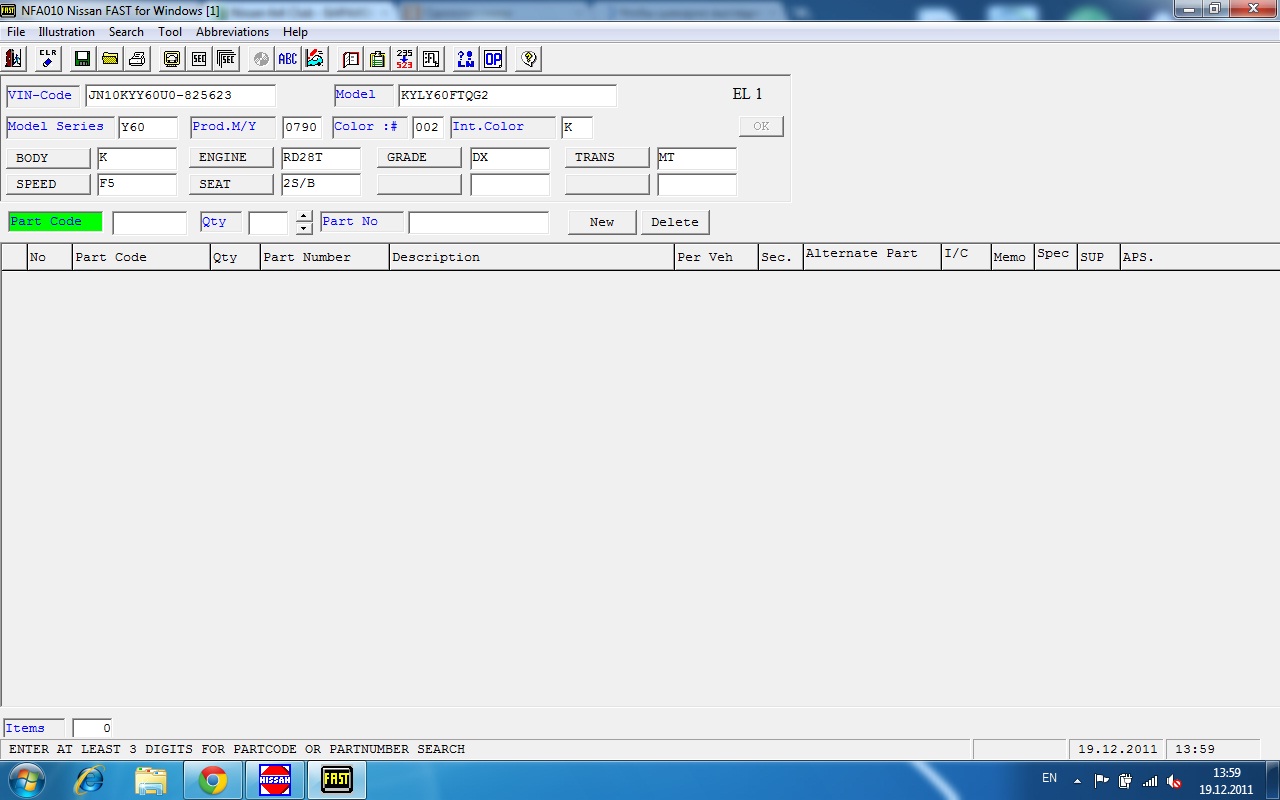Image resolution: width=1280 pixels, height=800 pixels.
Task: Click the greyed-out disc icon
Action: [x=261, y=59]
